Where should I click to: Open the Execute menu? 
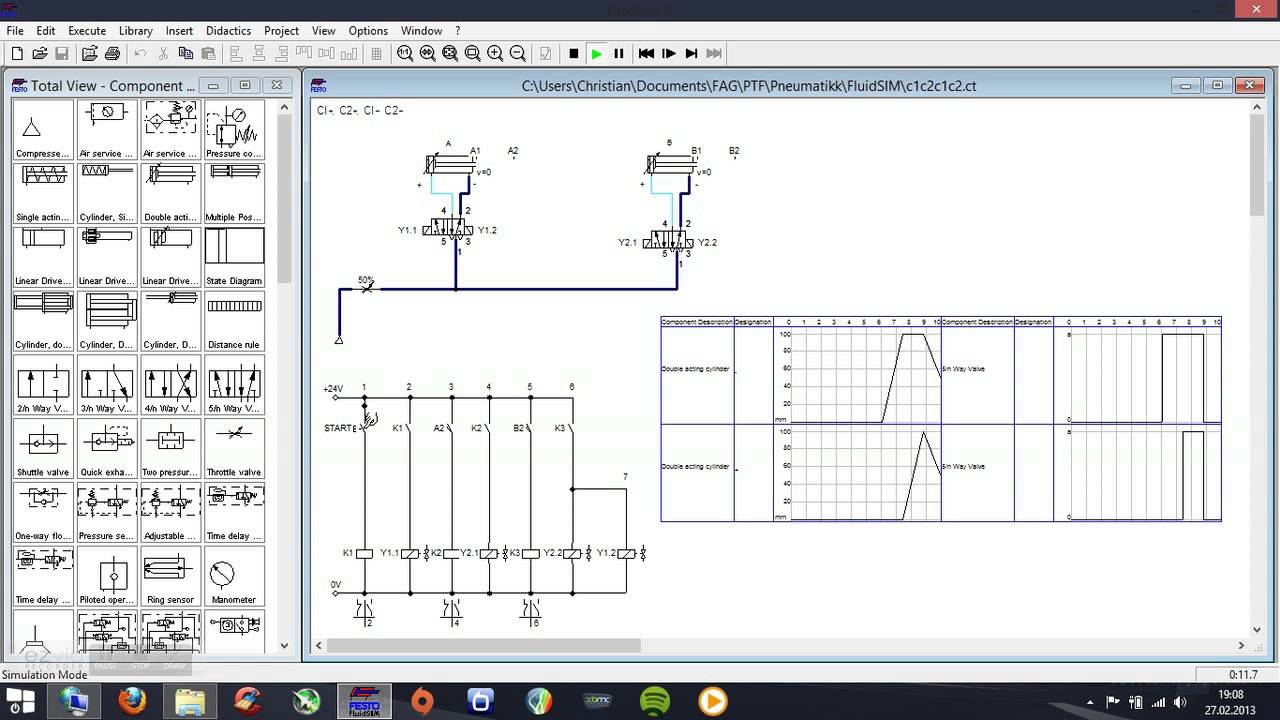pyautogui.click(x=86, y=30)
